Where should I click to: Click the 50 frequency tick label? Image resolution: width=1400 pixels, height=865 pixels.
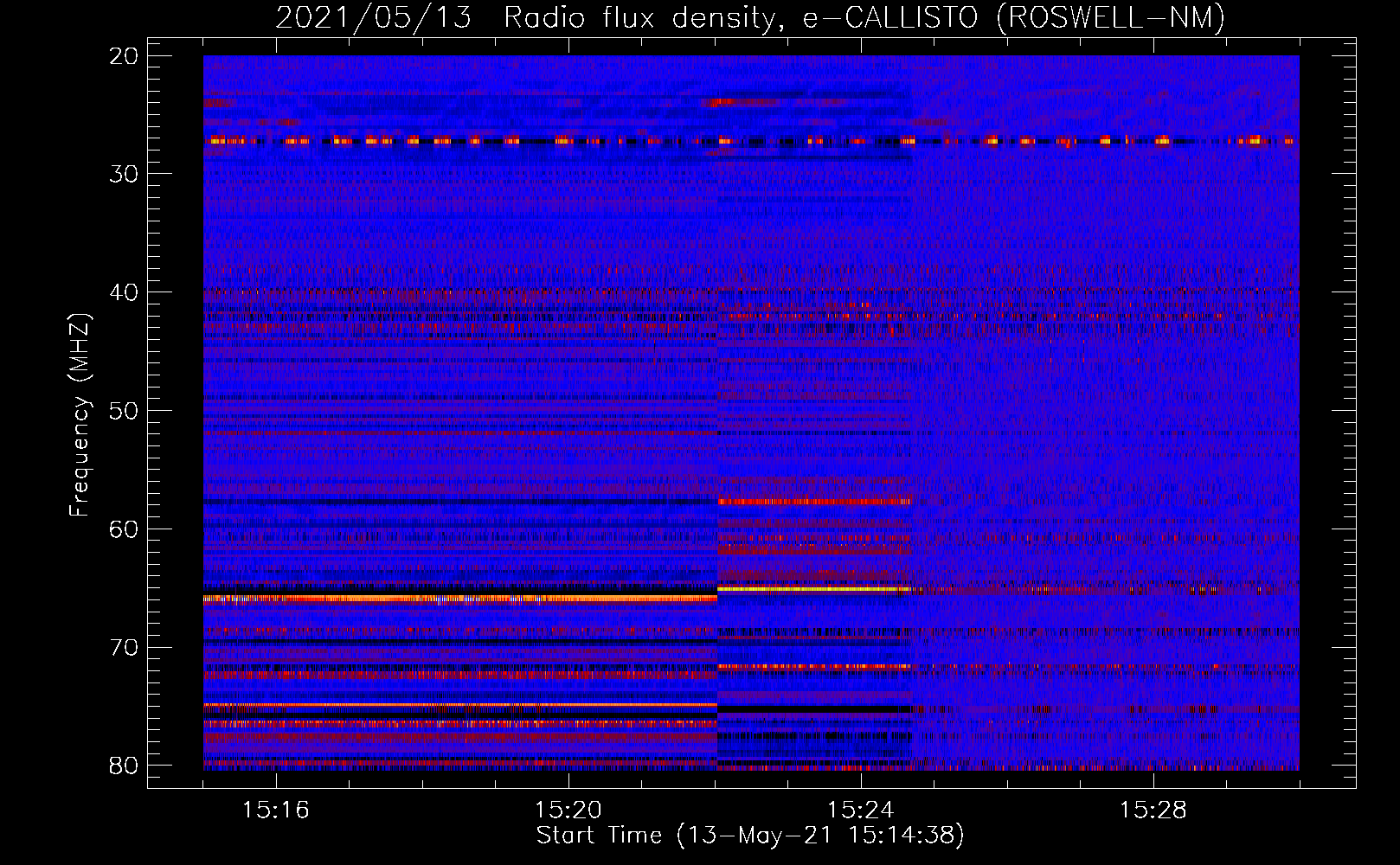point(125,411)
